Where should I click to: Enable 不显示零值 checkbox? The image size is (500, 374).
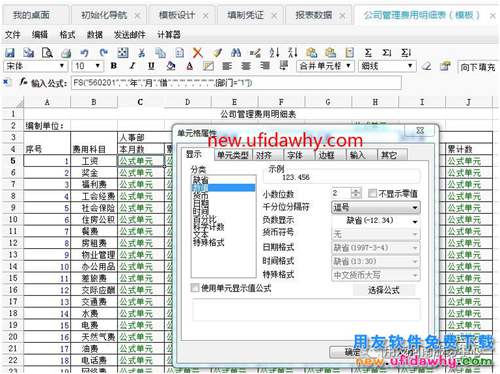pyautogui.click(x=372, y=194)
